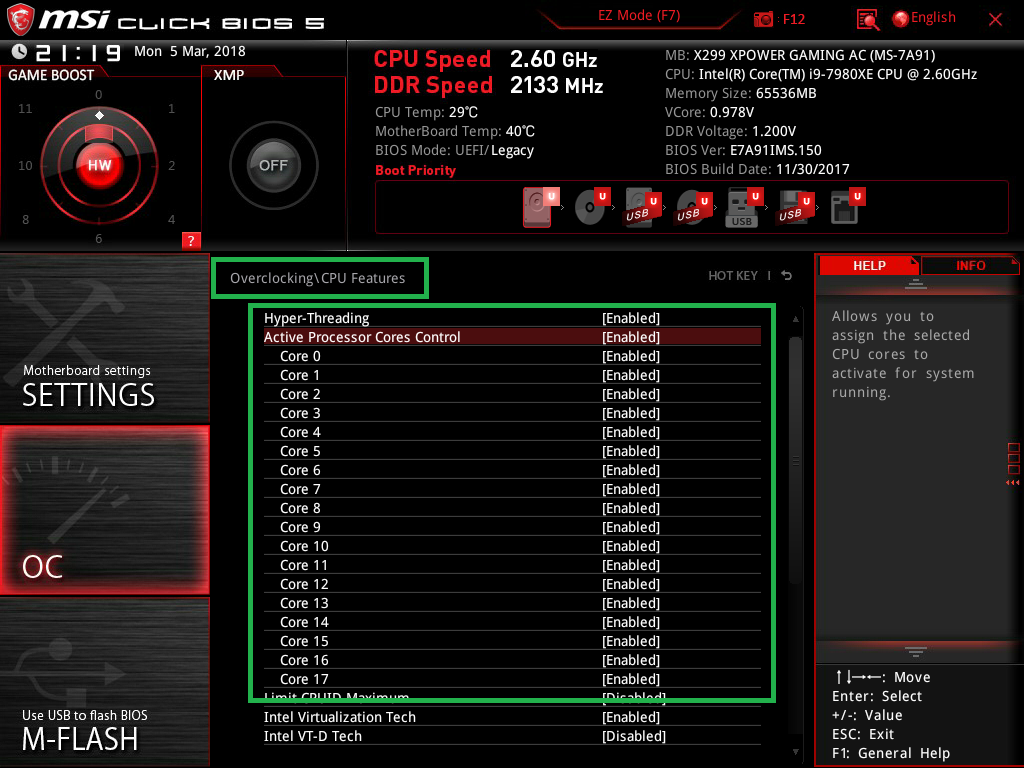1024x768 pixels.
Task: Select the Core 13 row label
Action: (x=304, y=603)
